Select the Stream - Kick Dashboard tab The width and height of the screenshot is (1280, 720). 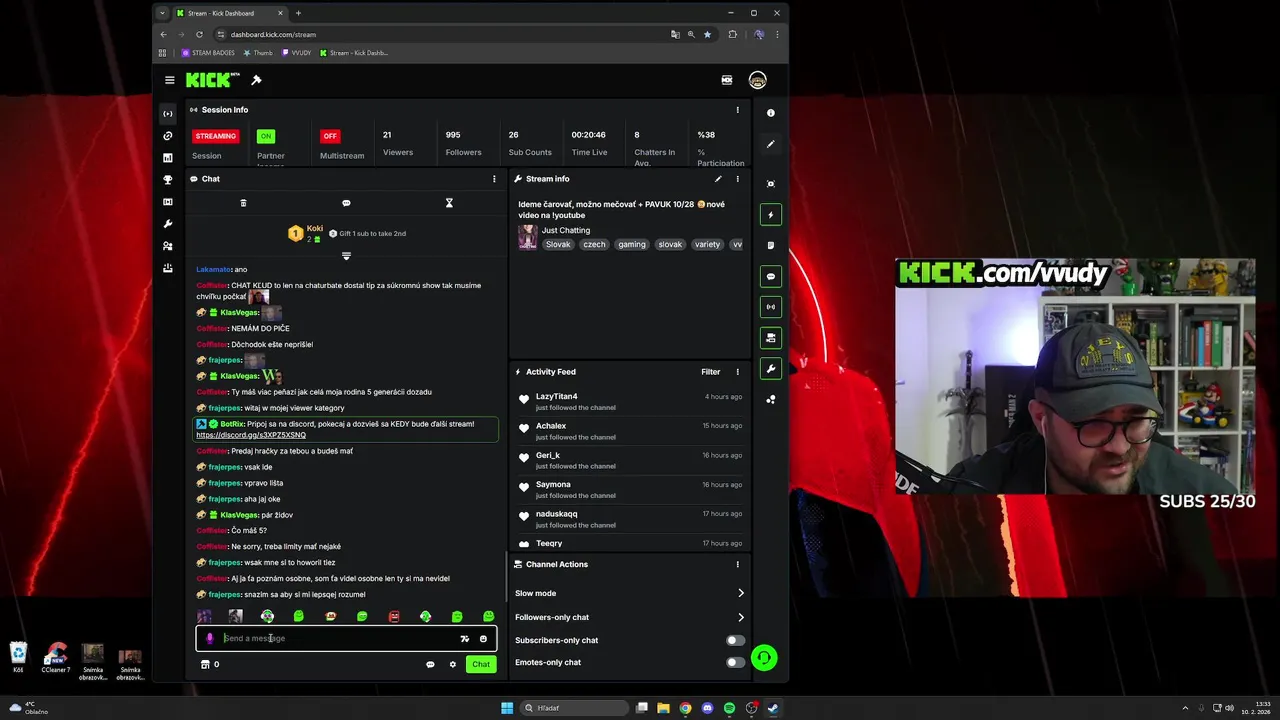[228, 13]
